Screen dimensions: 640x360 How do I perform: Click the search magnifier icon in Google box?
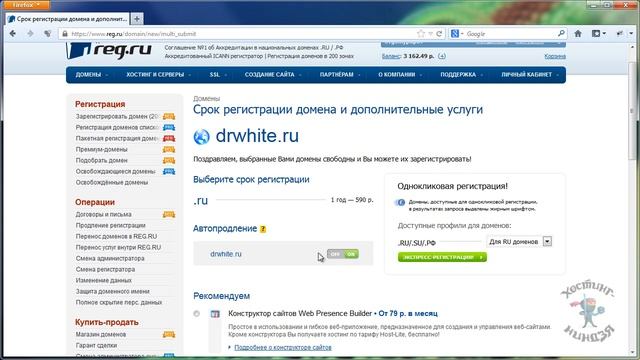point(561,33)
